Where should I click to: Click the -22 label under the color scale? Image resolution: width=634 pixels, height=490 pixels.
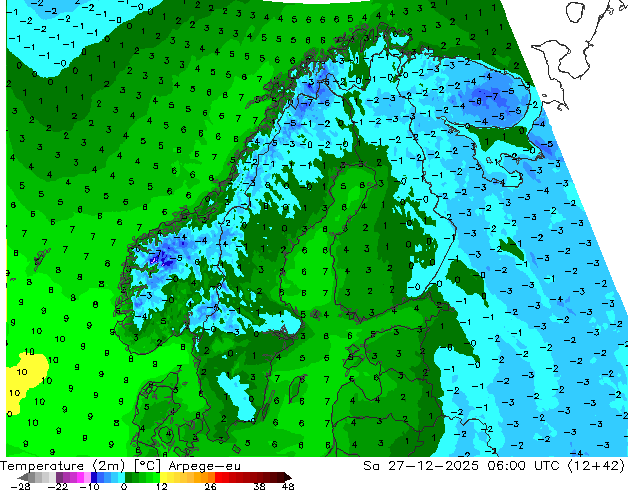click(x=58, y=486)
